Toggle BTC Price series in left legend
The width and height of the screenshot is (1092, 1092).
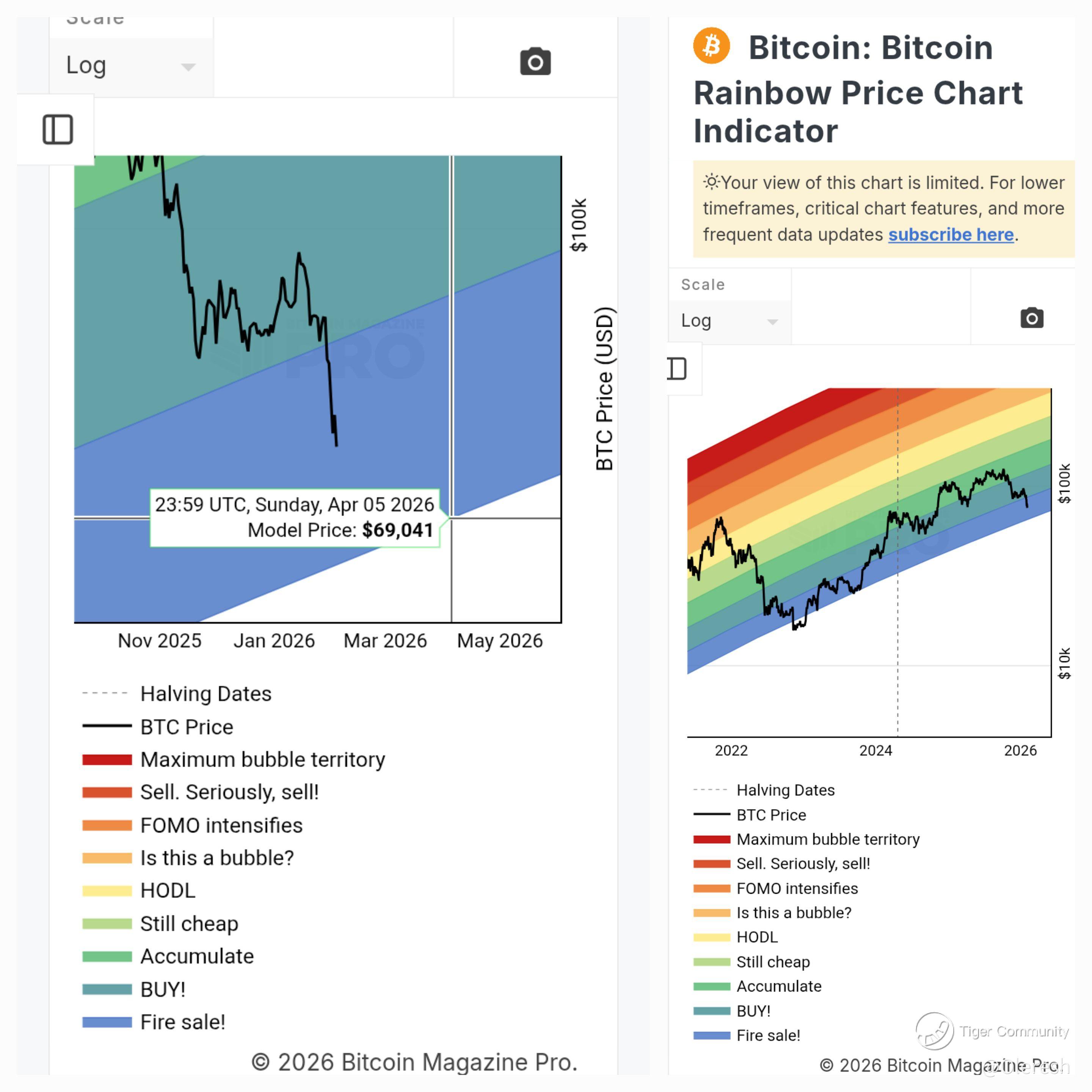(x=186, y=727)
